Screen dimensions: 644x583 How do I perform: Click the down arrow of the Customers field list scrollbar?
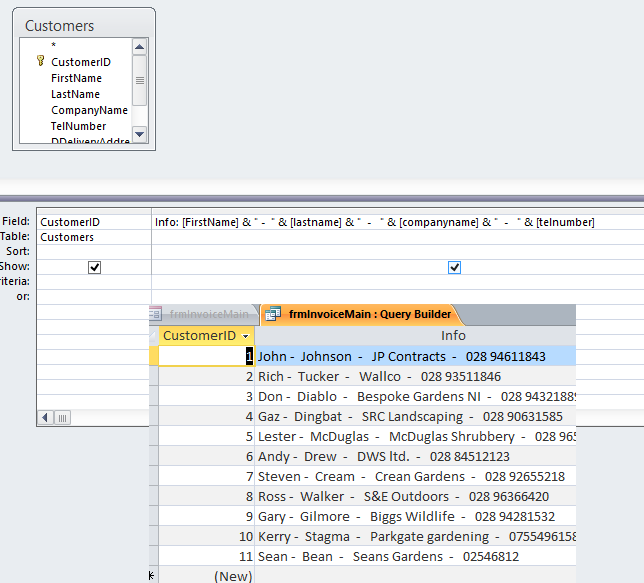click(x=140, y=134)
